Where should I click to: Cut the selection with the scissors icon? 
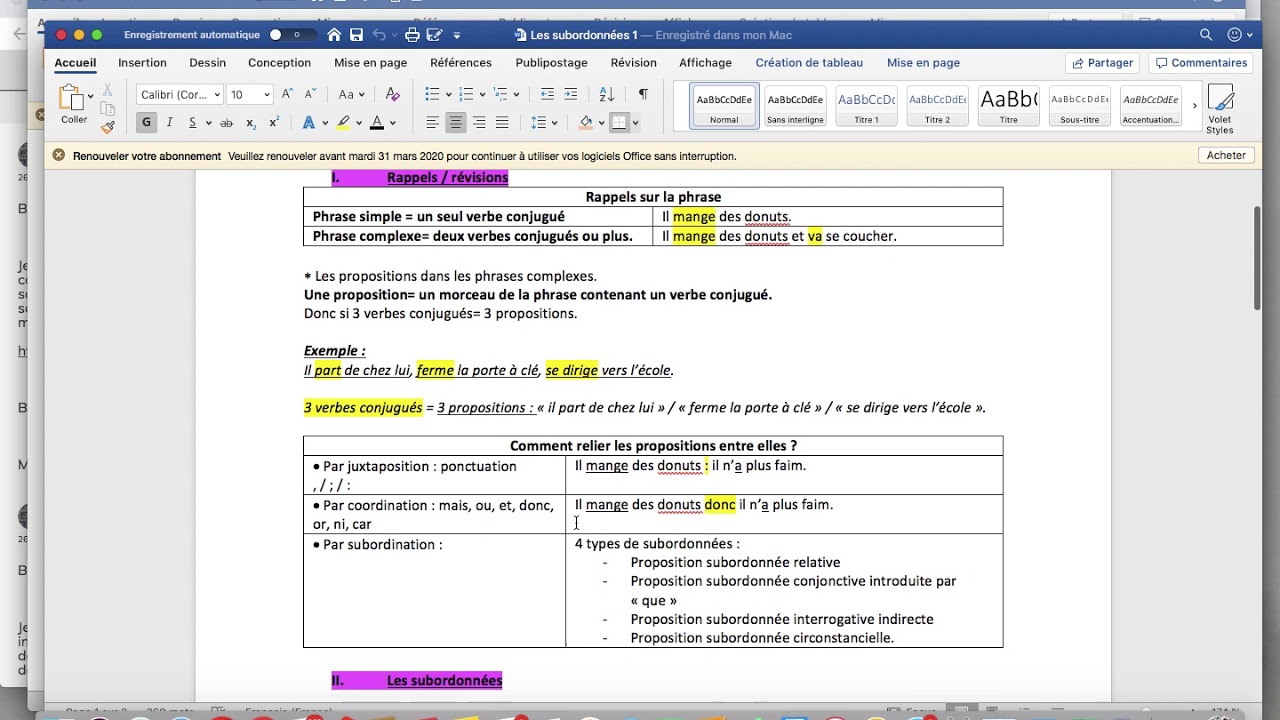107,91
